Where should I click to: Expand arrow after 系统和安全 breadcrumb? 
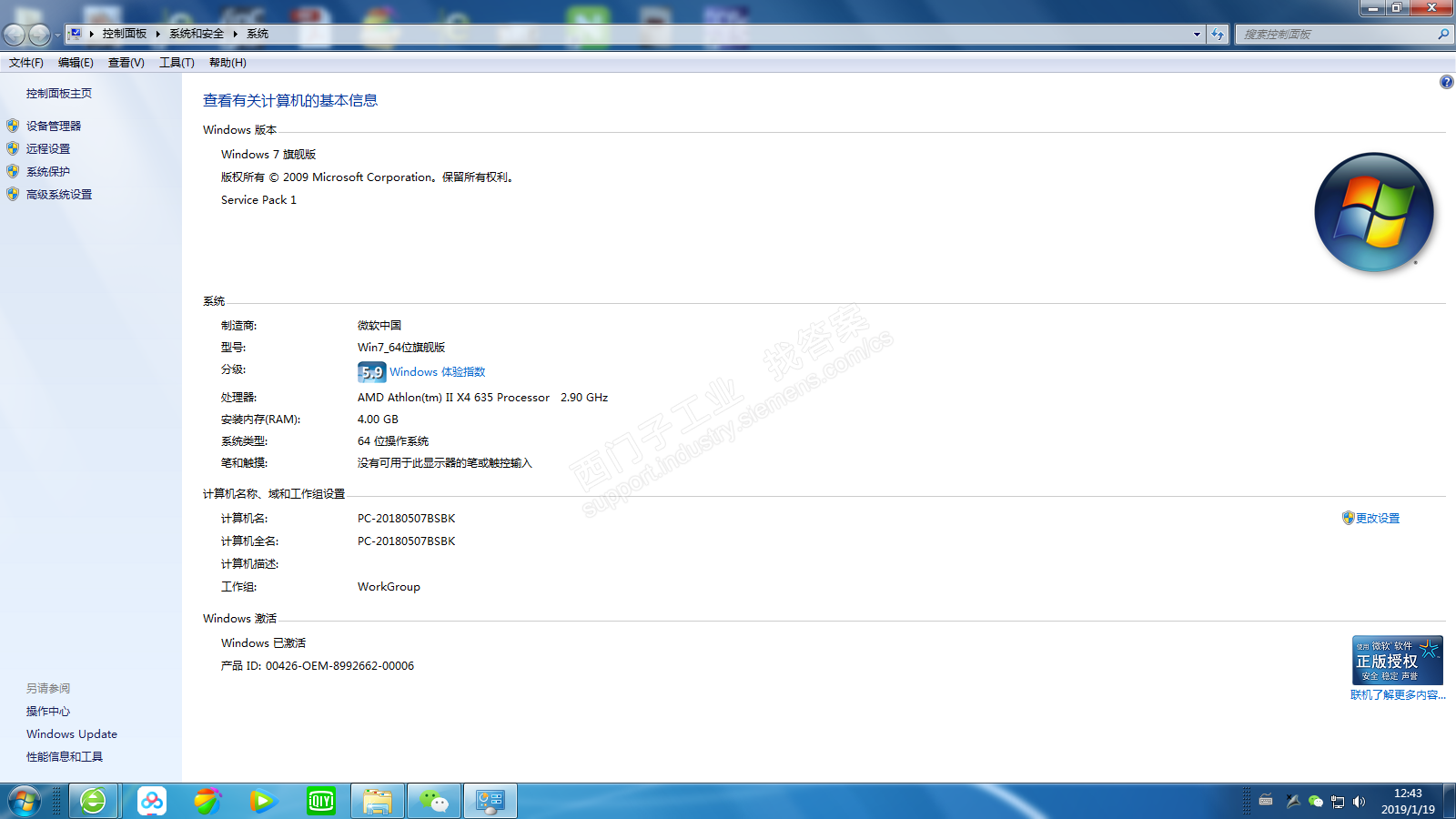click(236, 34)
